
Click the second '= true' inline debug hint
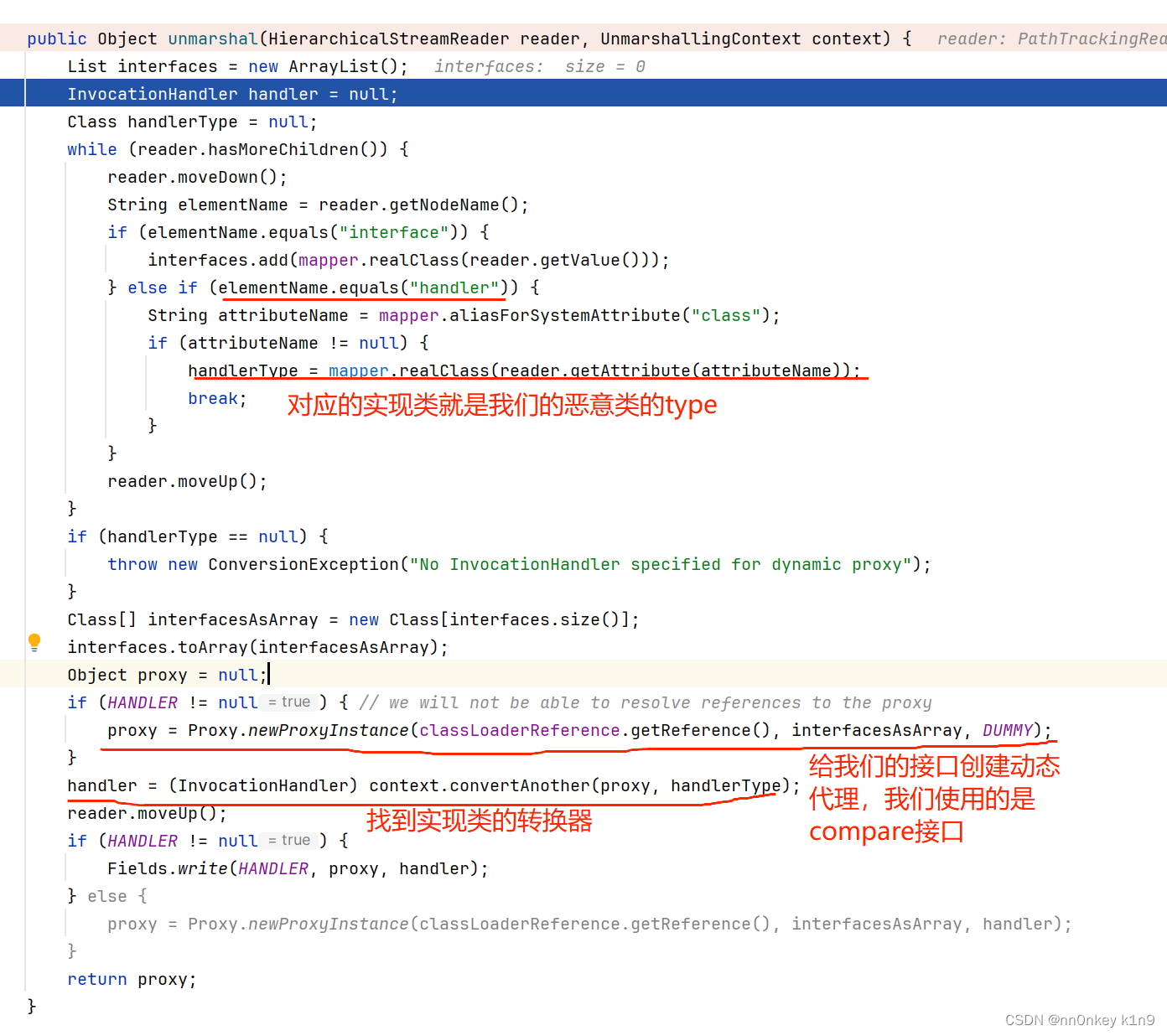[289, 841]
